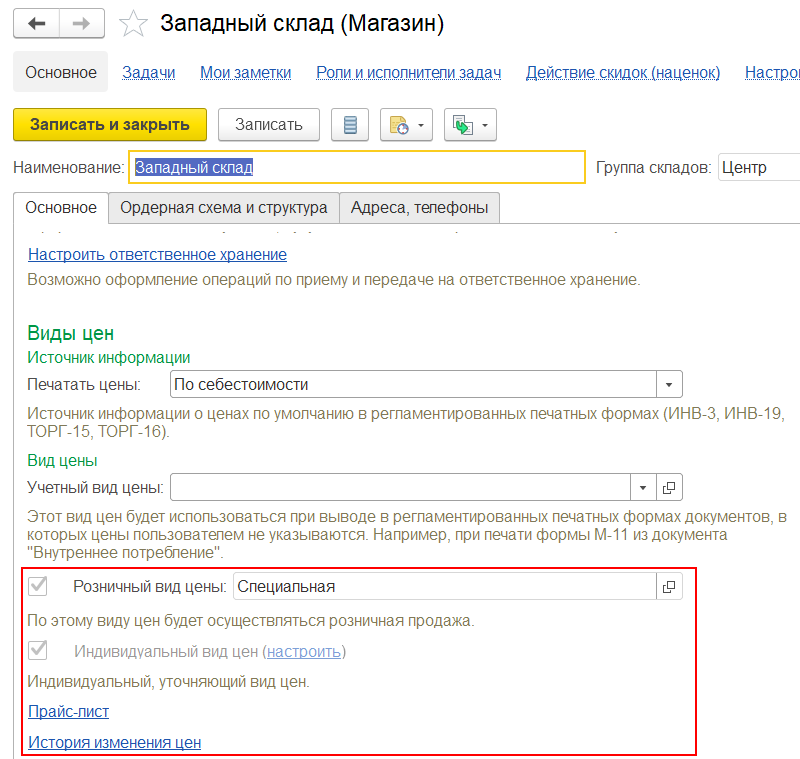Click the forward navigation arrow
Image resolution: width=800 pixels, height=759 pixels.
coord(84,24)
